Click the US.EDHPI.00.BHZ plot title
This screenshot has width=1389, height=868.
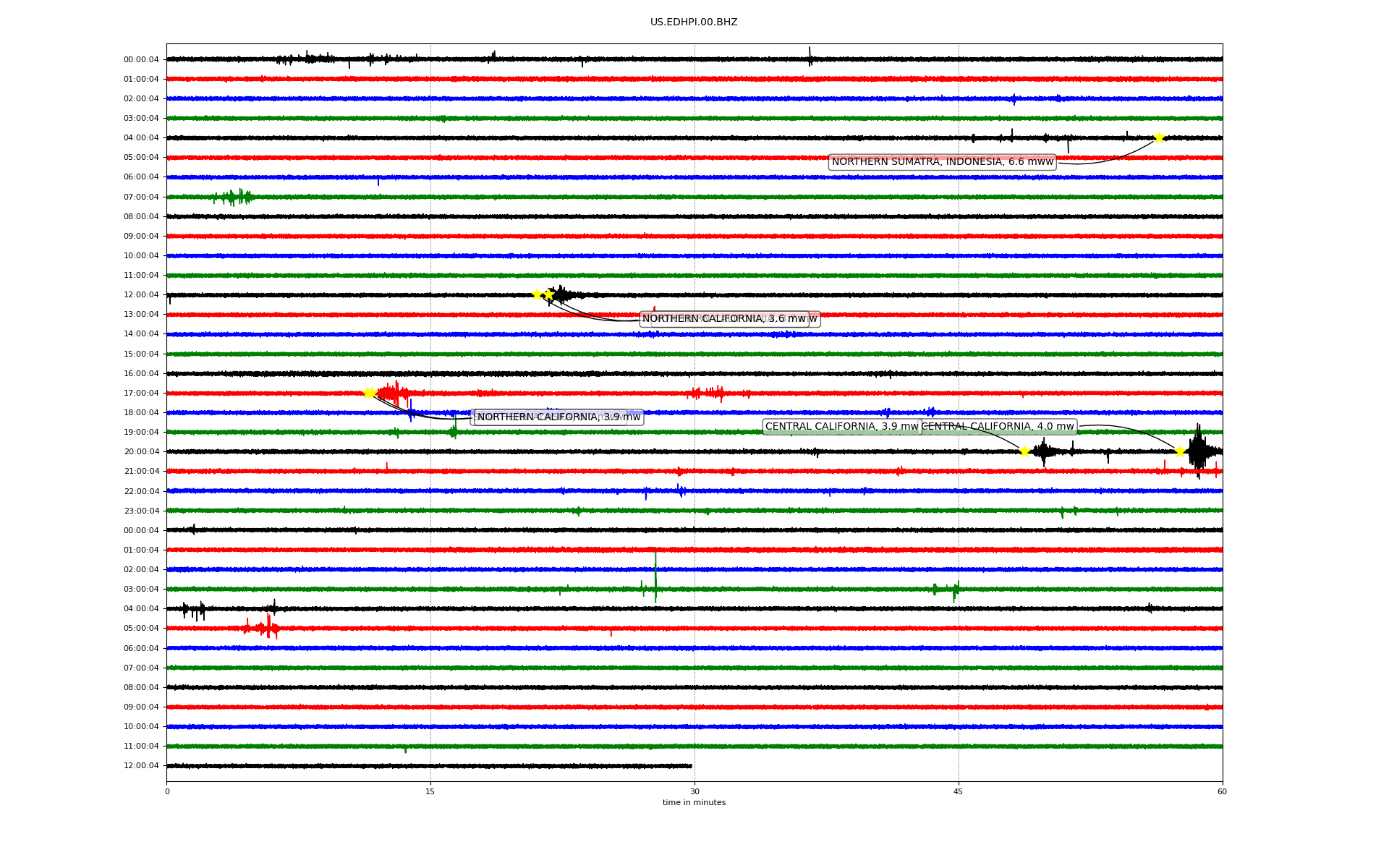pyautogui.click(x=694, y=22)
